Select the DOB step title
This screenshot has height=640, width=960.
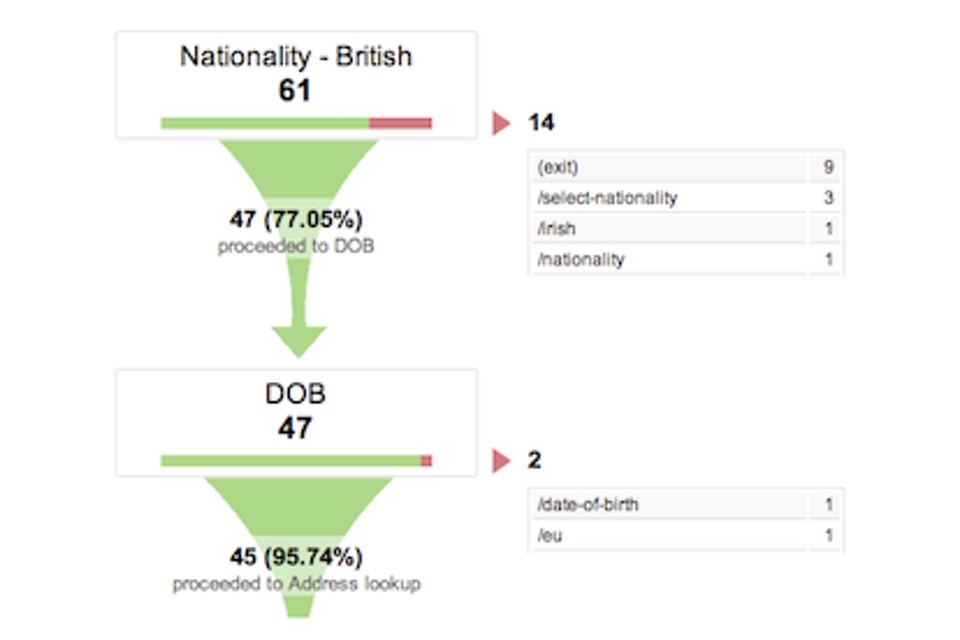point(295,394)
